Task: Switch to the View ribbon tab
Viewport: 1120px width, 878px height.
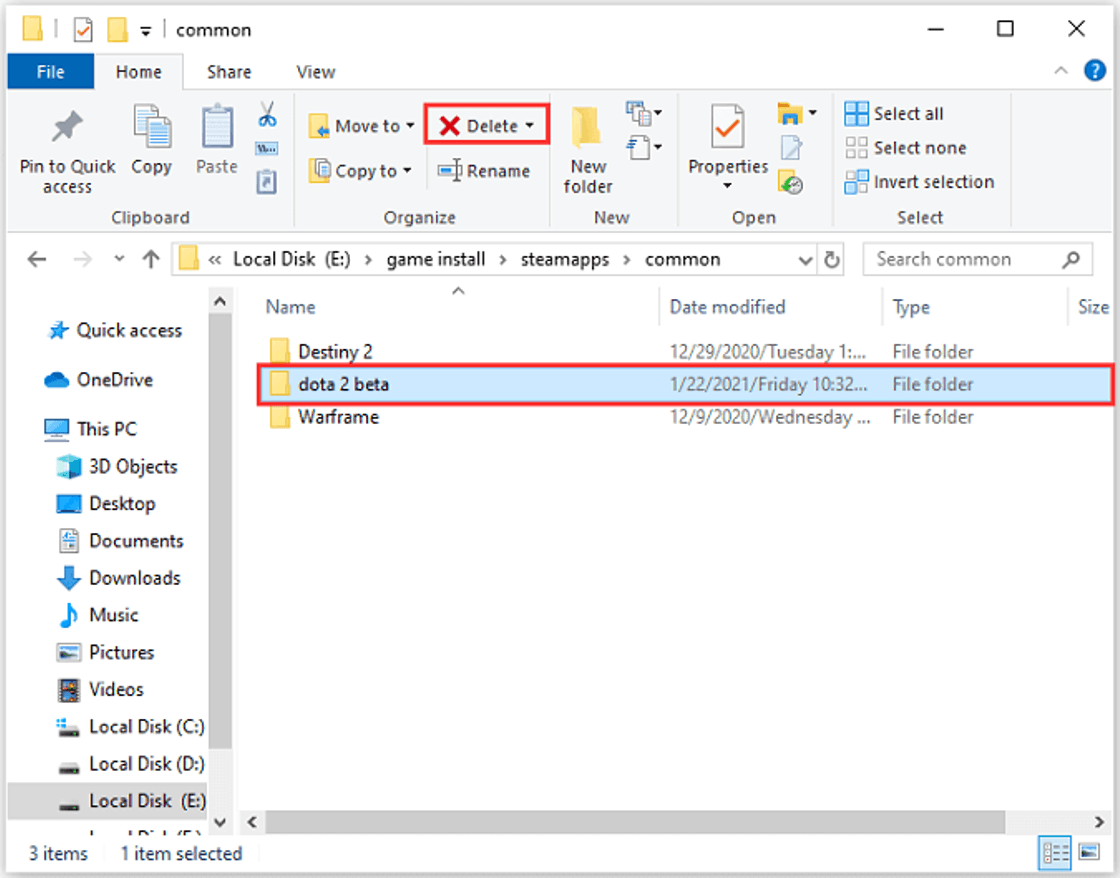Action: [x=315, y=71]
